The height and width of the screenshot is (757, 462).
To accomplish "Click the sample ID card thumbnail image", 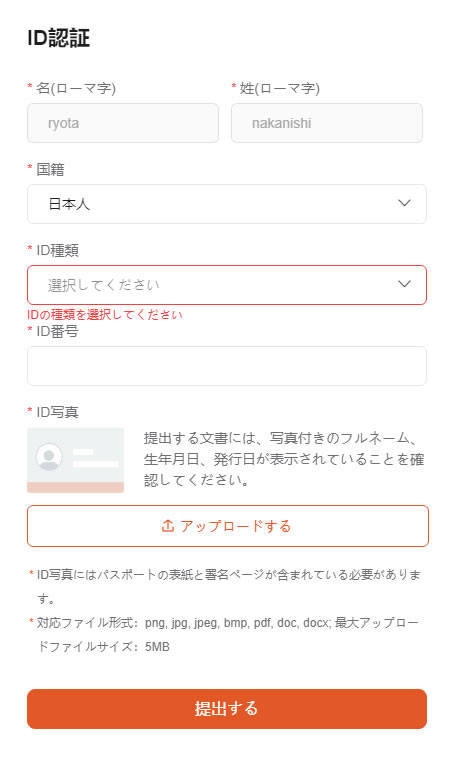I will click(75, 460).
